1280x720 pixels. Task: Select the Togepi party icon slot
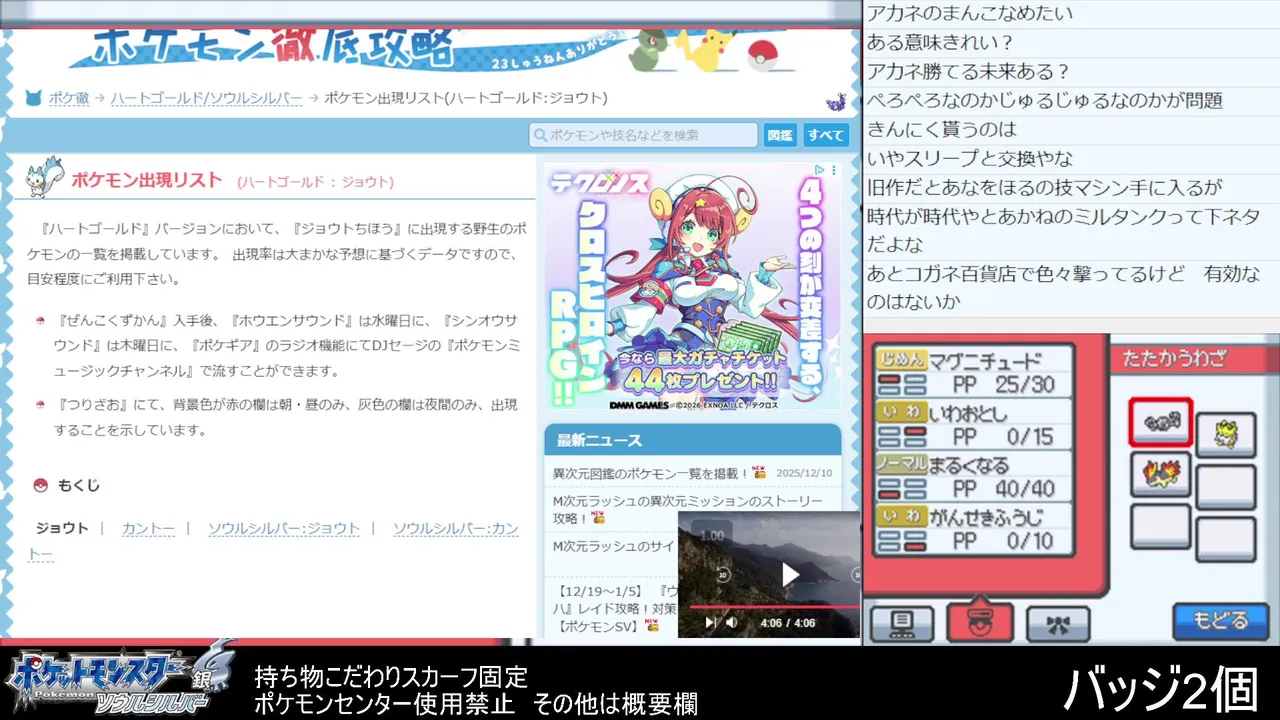click(1226, 435)
